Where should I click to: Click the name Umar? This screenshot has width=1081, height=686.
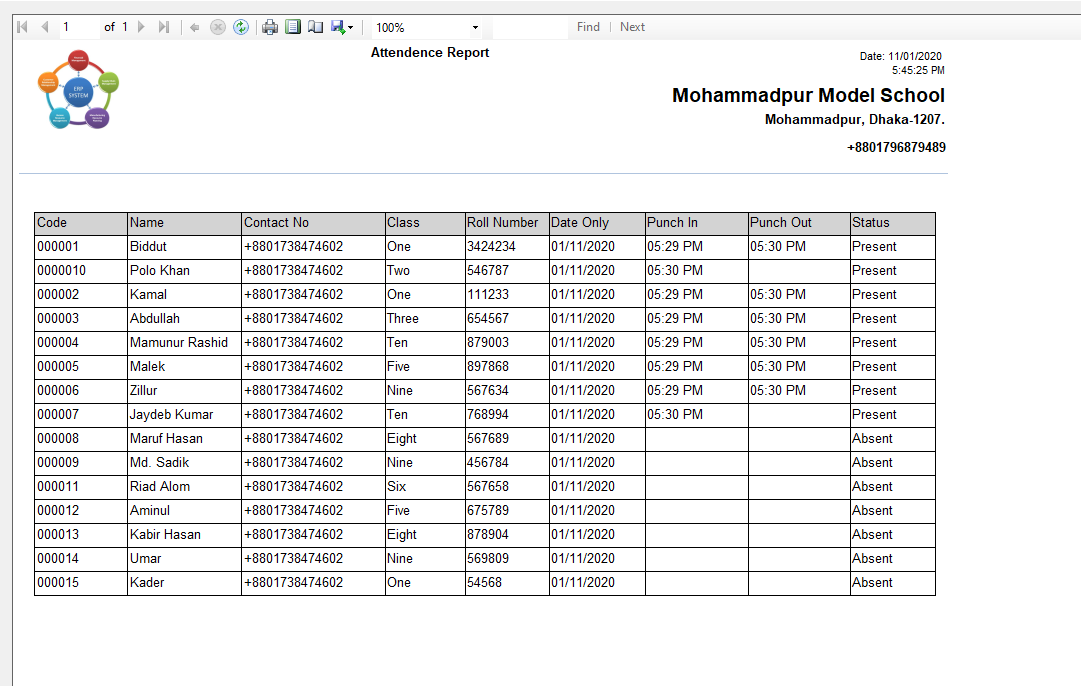coord(145,558)
